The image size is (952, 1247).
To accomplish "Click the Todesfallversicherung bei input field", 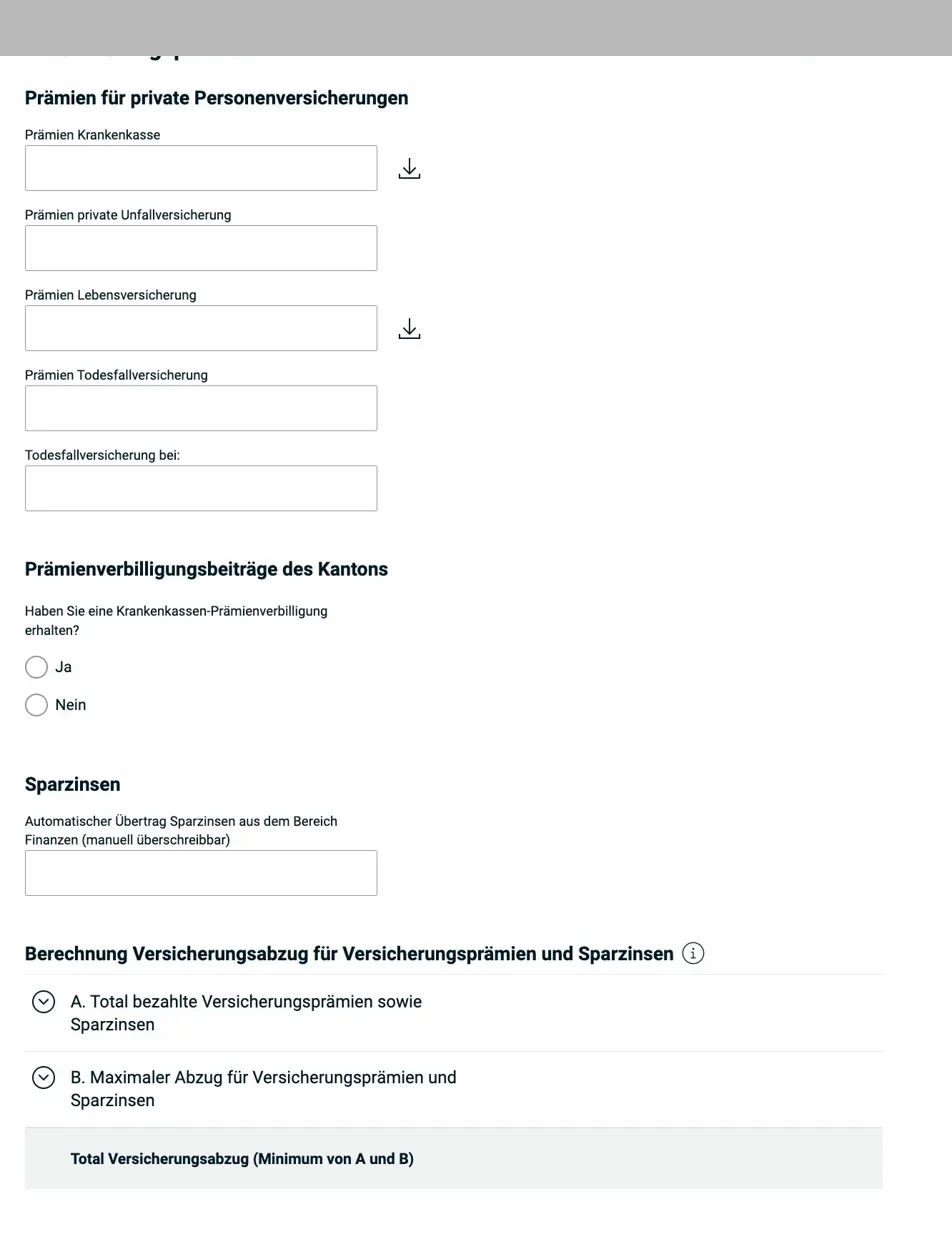I will (200, 488).
